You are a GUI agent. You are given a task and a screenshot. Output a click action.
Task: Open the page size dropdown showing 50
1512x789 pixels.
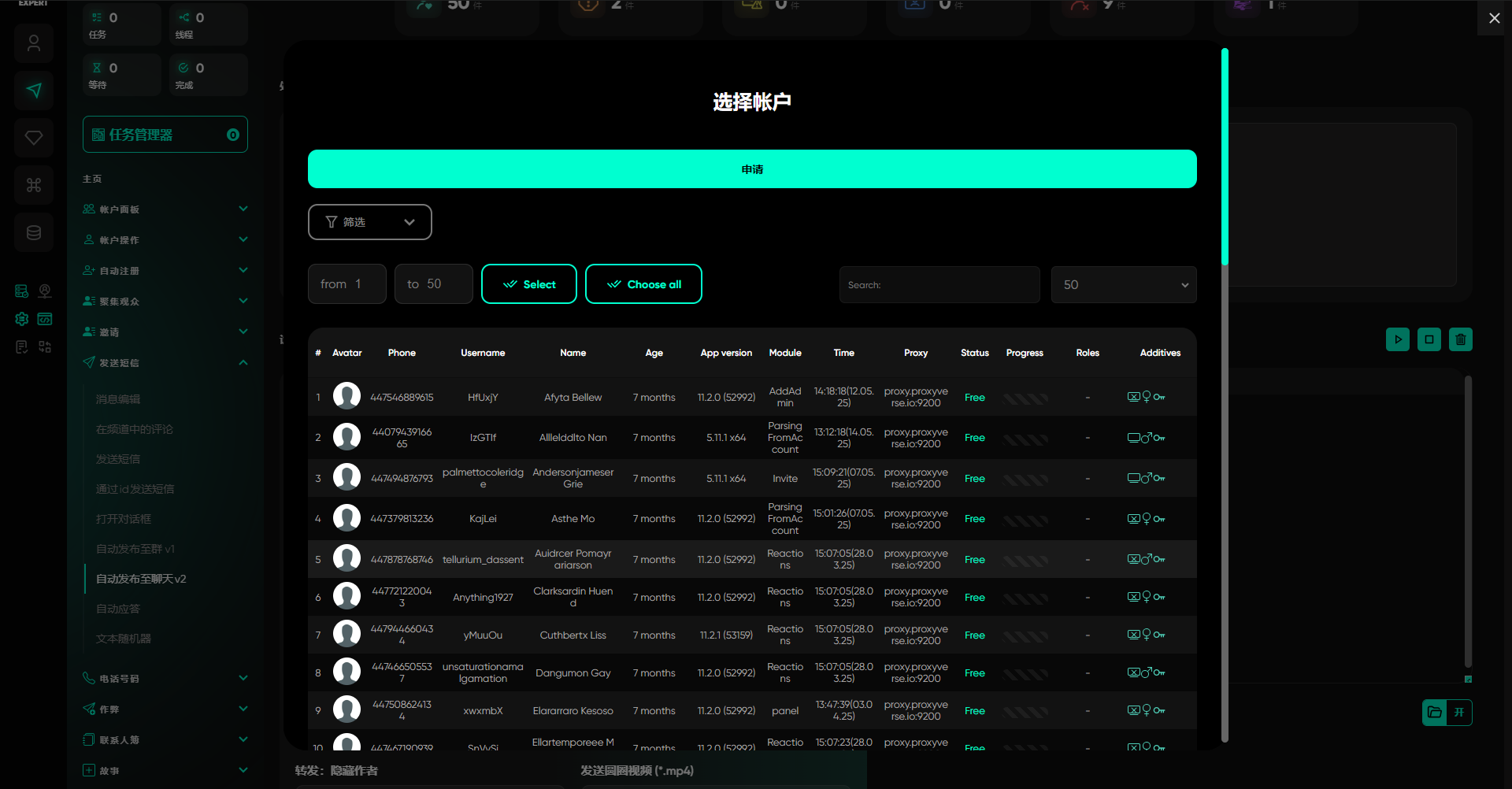pos(1123,285)
